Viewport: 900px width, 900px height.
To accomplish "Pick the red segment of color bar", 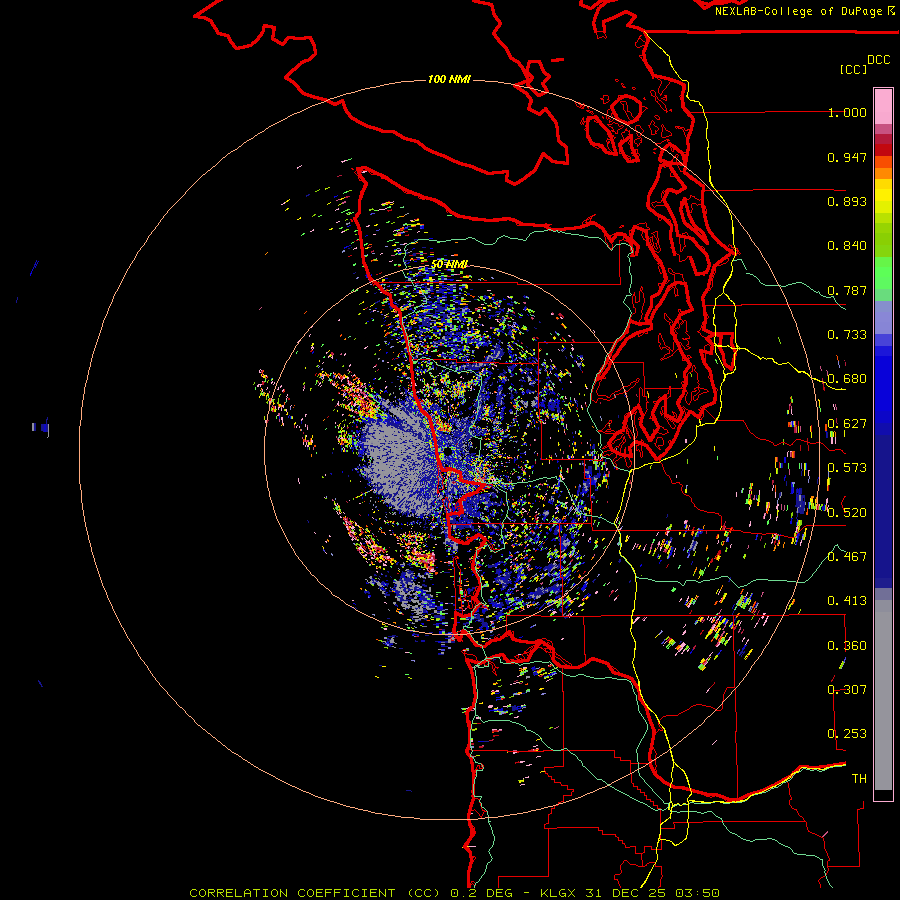I will click(x=883, y=149).
